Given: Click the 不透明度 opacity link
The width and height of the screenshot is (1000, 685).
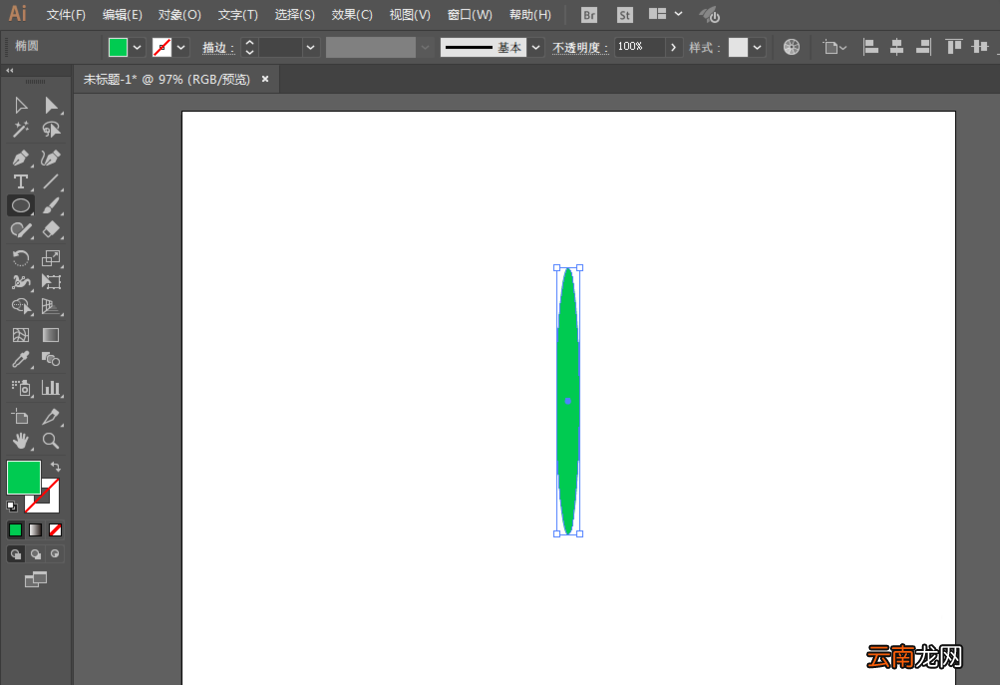Looking at the screenshot, I should (579, 47).
